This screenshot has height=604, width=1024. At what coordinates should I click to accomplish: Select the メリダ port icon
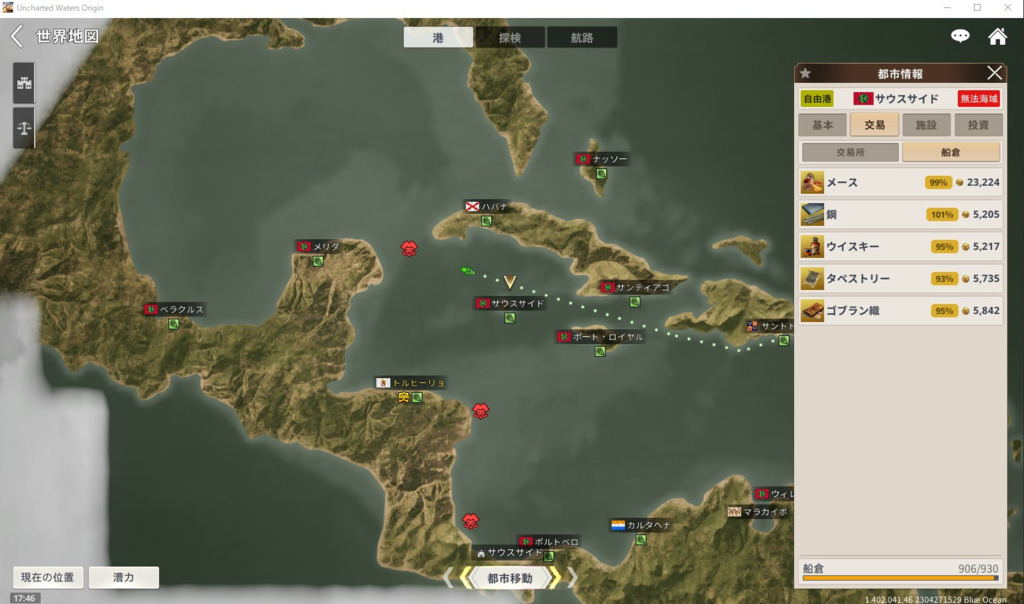(318, 261)
